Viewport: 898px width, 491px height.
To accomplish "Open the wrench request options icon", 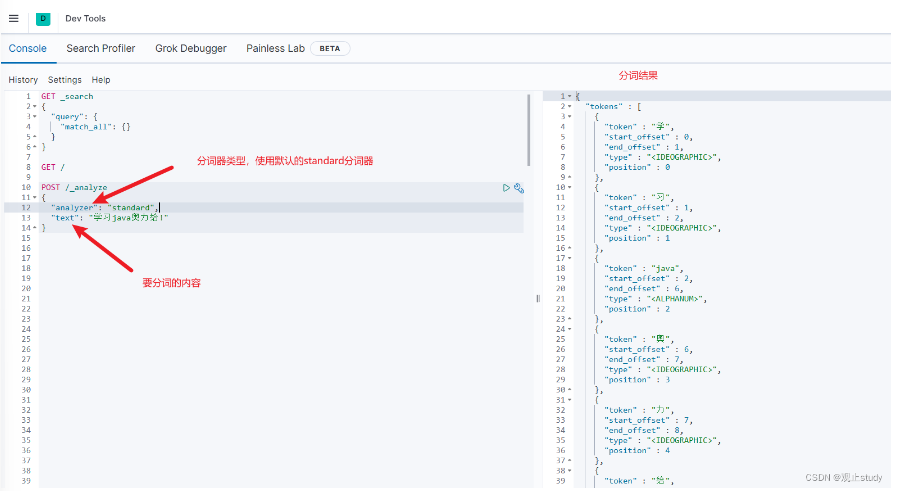I will click(519, 187).
